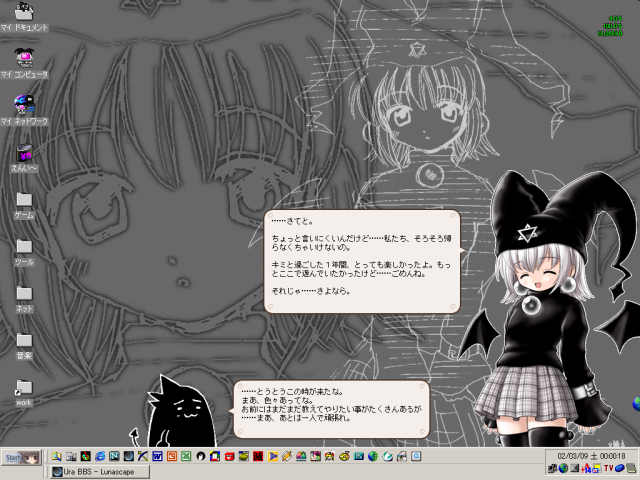This screenshot has height=480, width=640.
Task: Launch Microsoft Word from quick launch
Action: pos(157,456)
